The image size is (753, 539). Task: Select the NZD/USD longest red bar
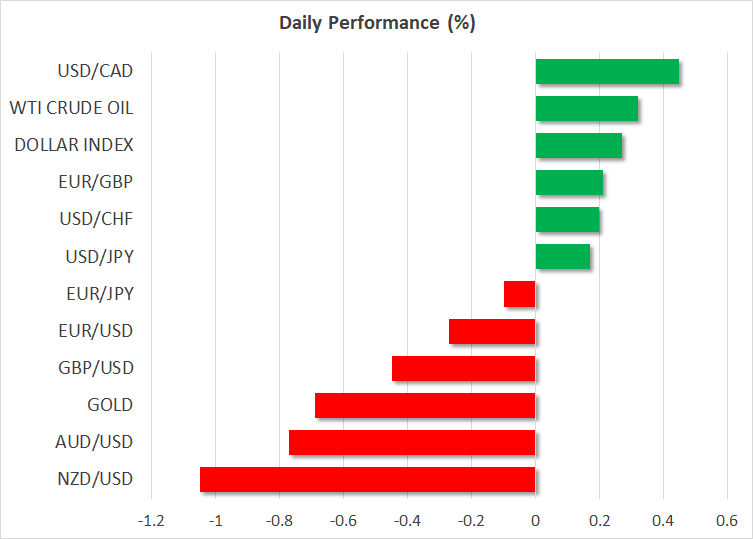pos(368,479)
